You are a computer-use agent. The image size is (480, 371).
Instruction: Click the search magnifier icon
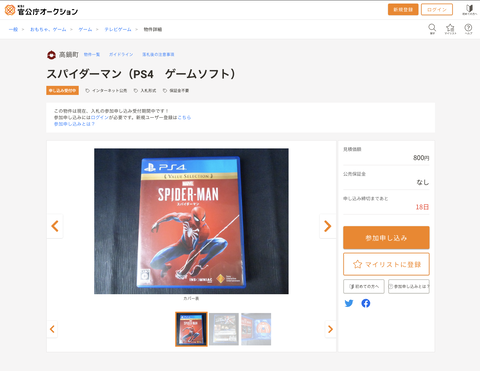click(432, 29)
